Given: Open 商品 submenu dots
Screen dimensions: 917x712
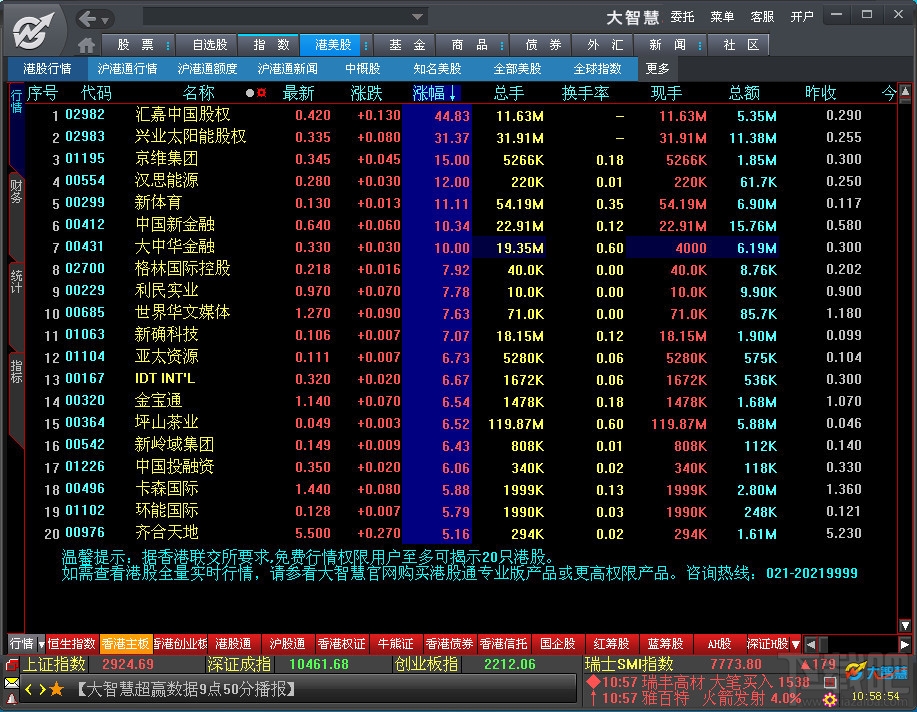Looking at the screenshot, I should click(502, 45).
